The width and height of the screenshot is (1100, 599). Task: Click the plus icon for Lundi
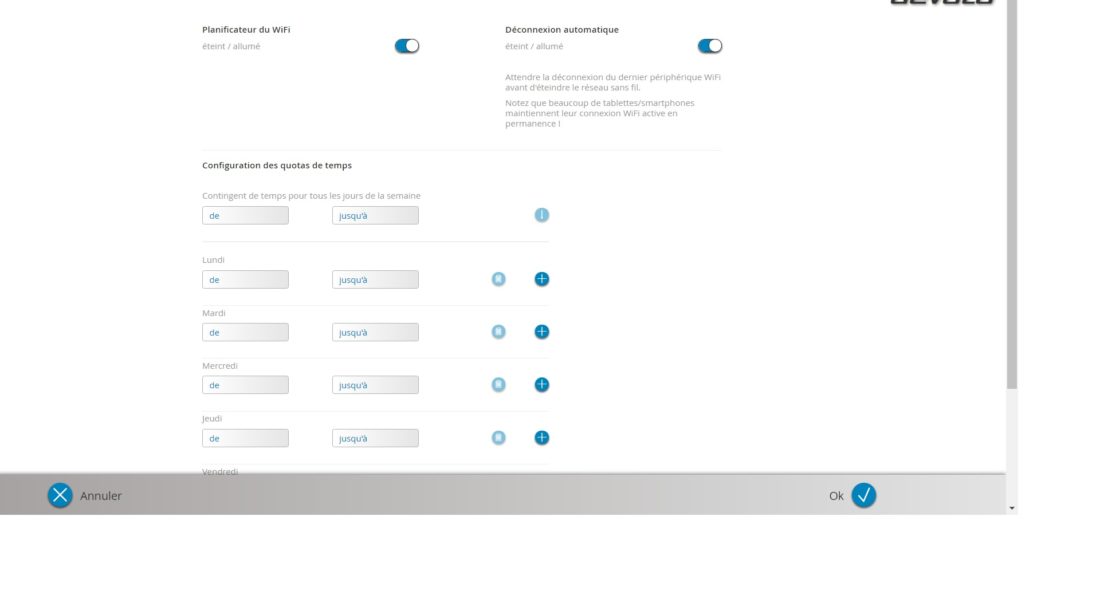pos(541,279)
